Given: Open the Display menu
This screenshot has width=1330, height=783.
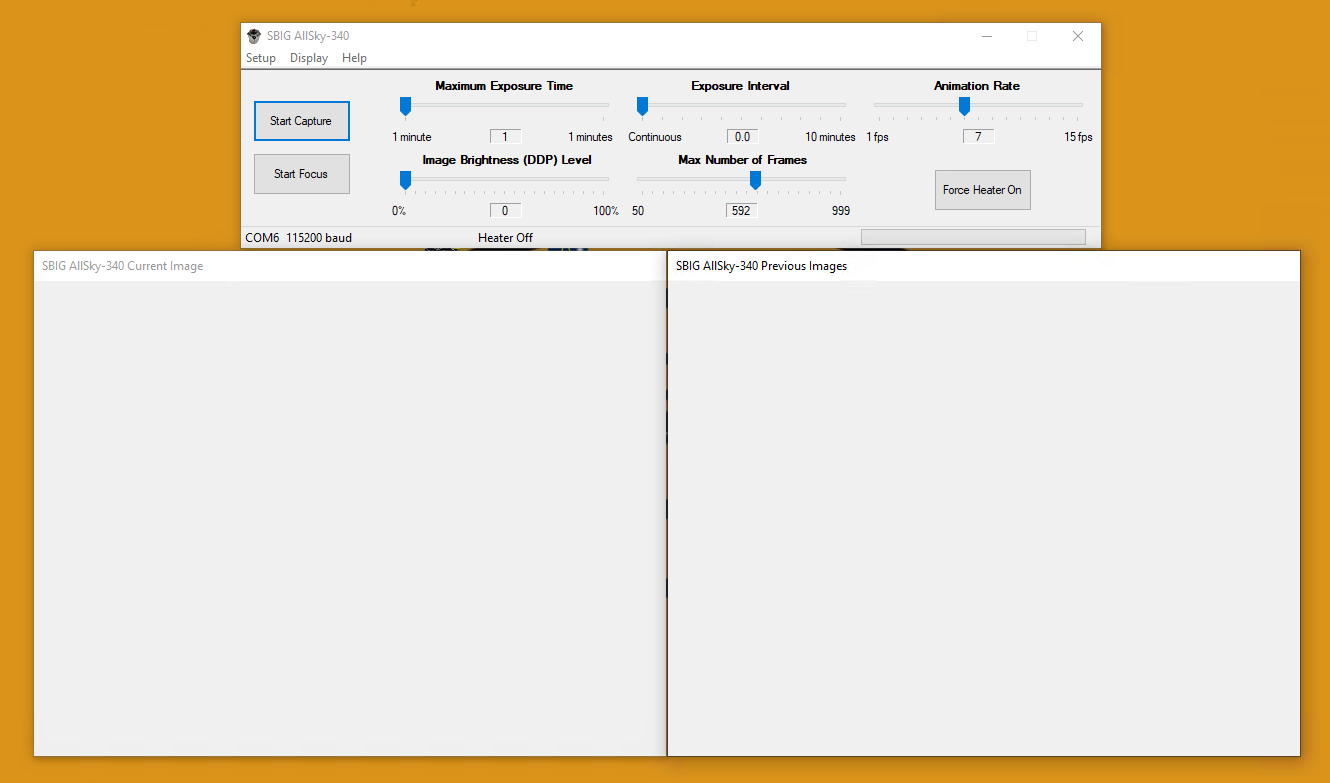Looking at the screenshot, I should (309, 58).
